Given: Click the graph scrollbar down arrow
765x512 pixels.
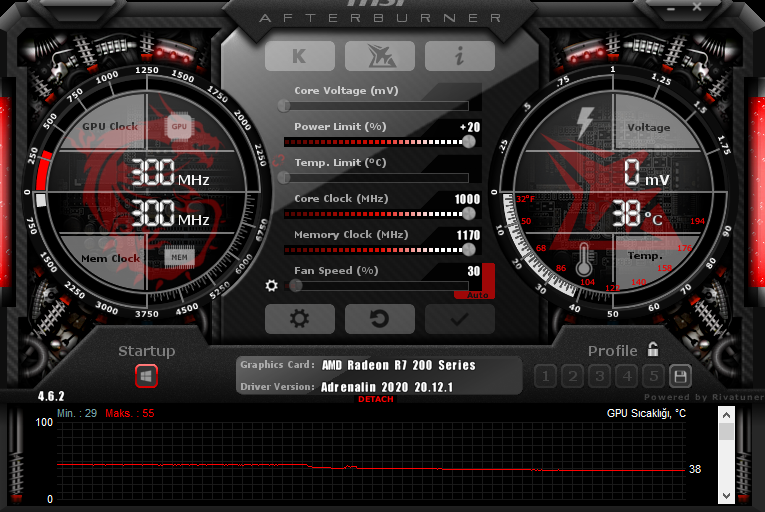Looking at the screenshot, I should pyautogui.click(x=726, y=495).
